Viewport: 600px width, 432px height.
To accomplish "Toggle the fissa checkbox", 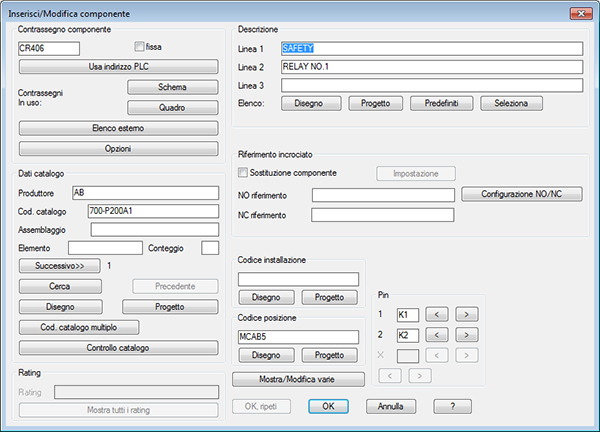I will click(x=139, y=47).
